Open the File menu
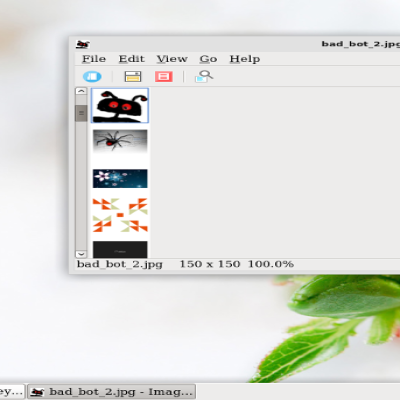Viewport: 400px width, 400px height. 94,59
